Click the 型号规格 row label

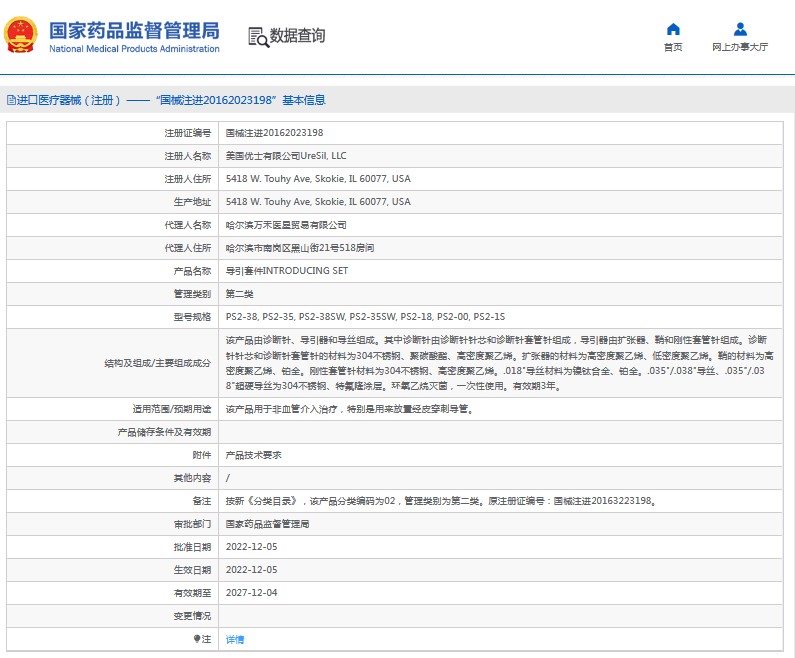(192, 317)
